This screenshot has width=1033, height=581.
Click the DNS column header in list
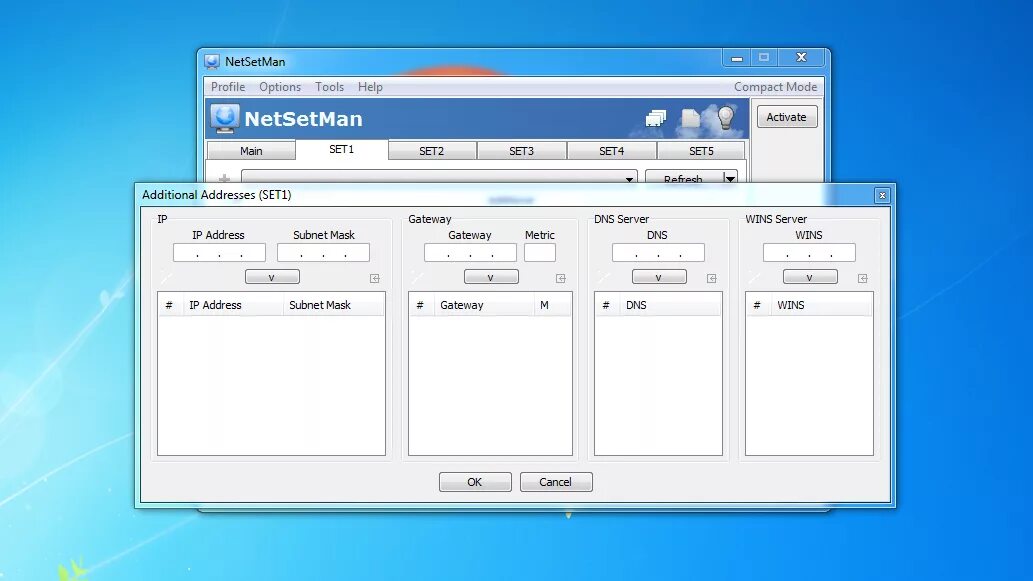coord(670,305)
